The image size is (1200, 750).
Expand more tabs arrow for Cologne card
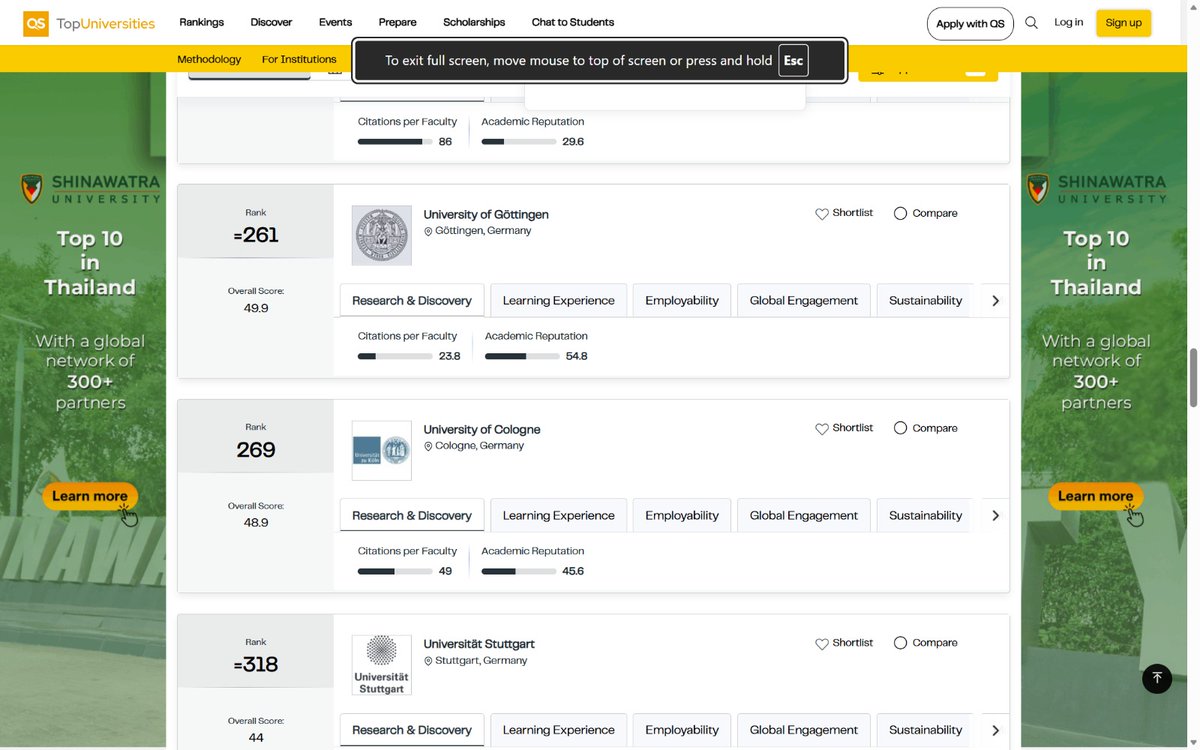[995, 516]
